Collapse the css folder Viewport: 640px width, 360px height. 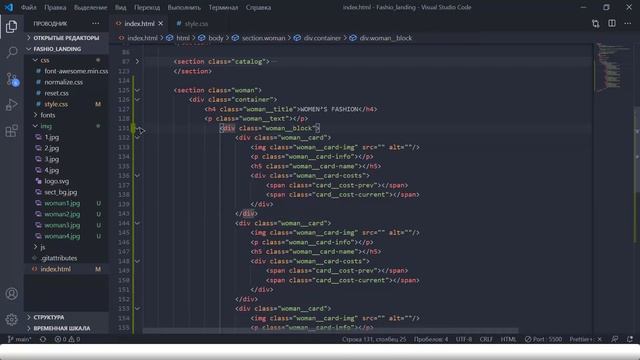click(45, 60)
